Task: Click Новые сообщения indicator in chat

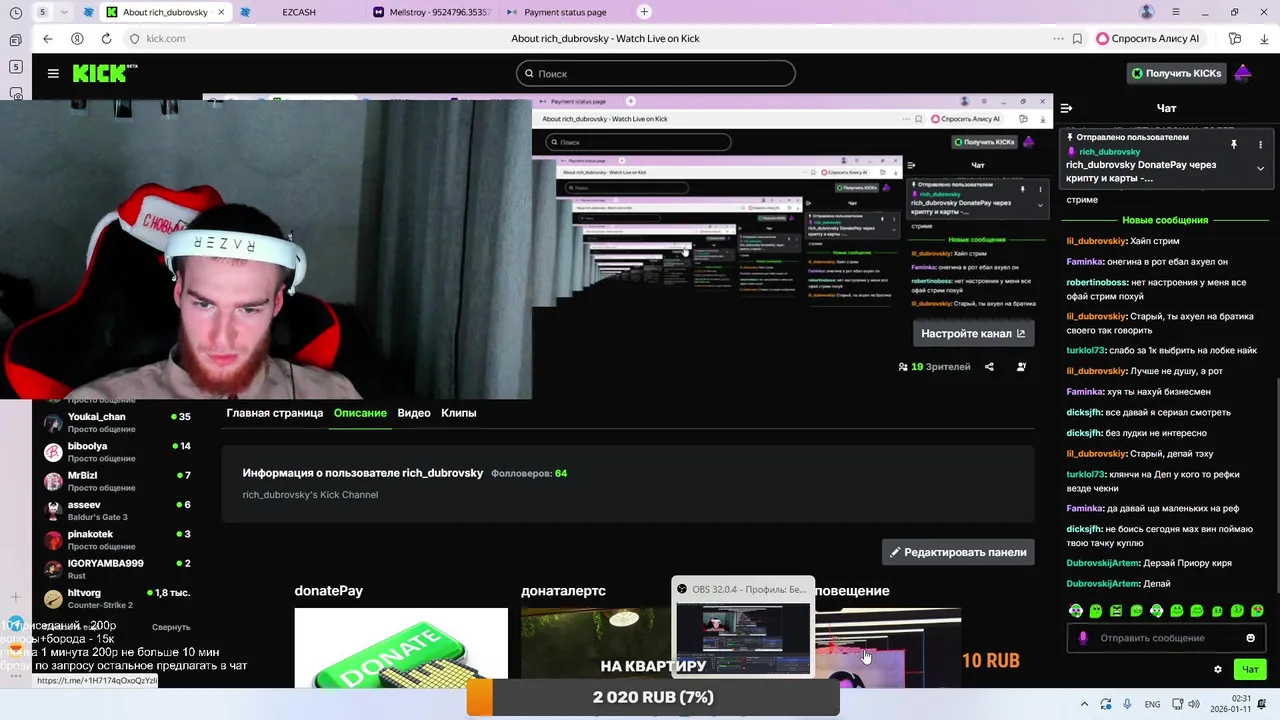Action: (x=1165, y=220)
